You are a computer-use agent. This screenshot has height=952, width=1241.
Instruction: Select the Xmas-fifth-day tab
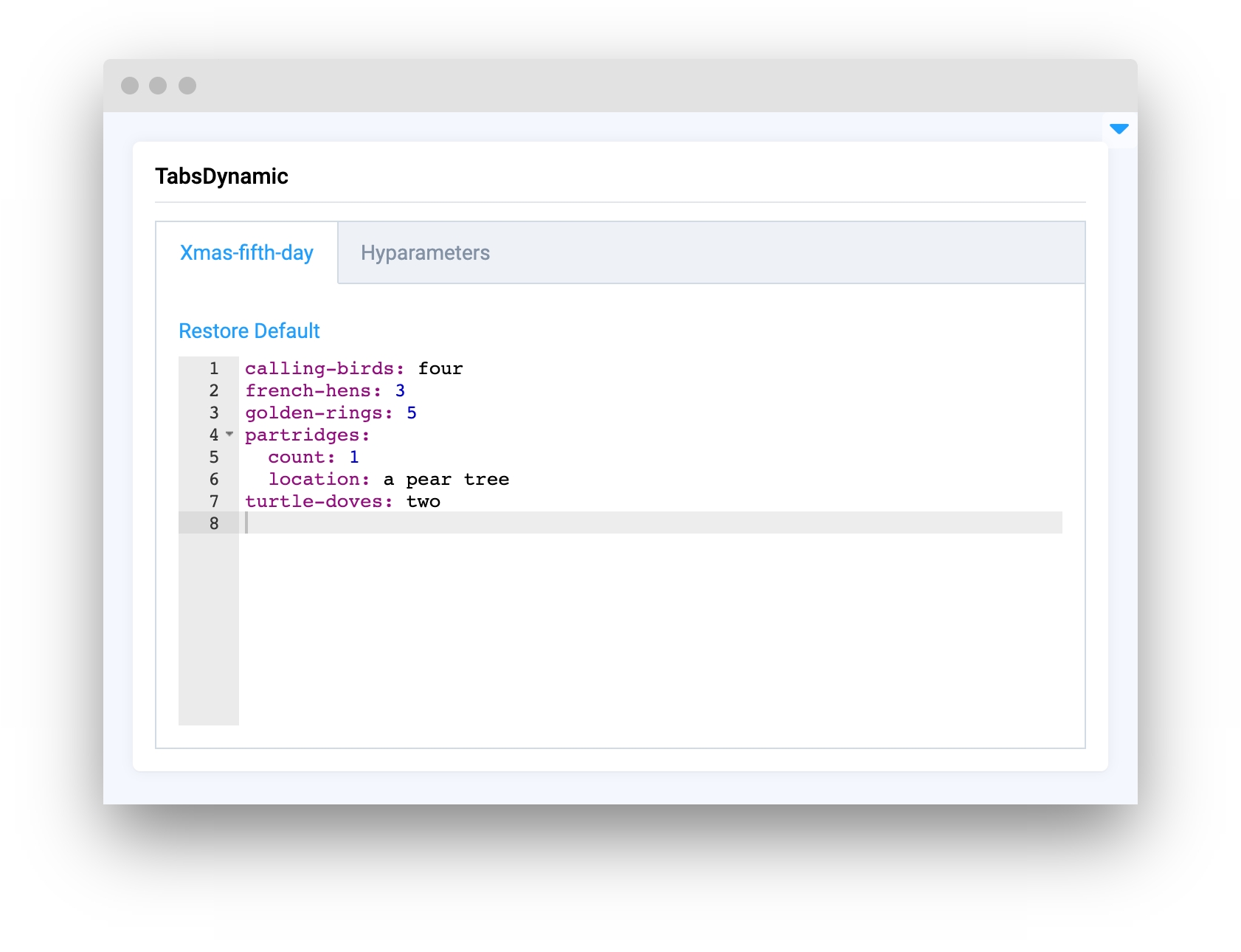(246, 253)
